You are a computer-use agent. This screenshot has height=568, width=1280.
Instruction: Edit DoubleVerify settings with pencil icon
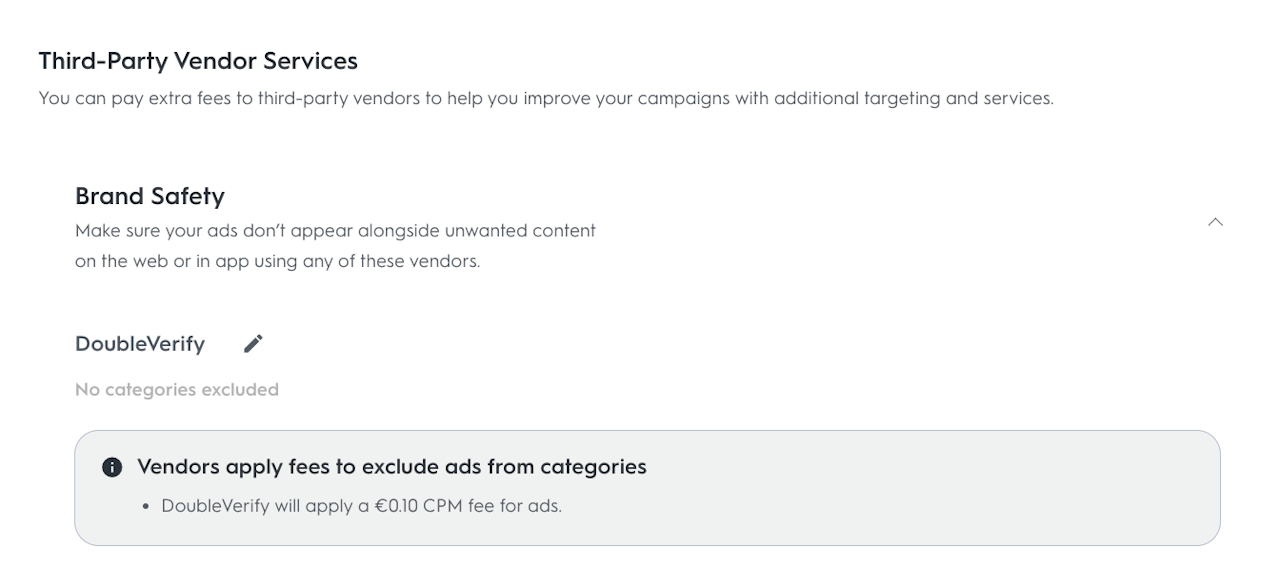[x=254, y=344]
